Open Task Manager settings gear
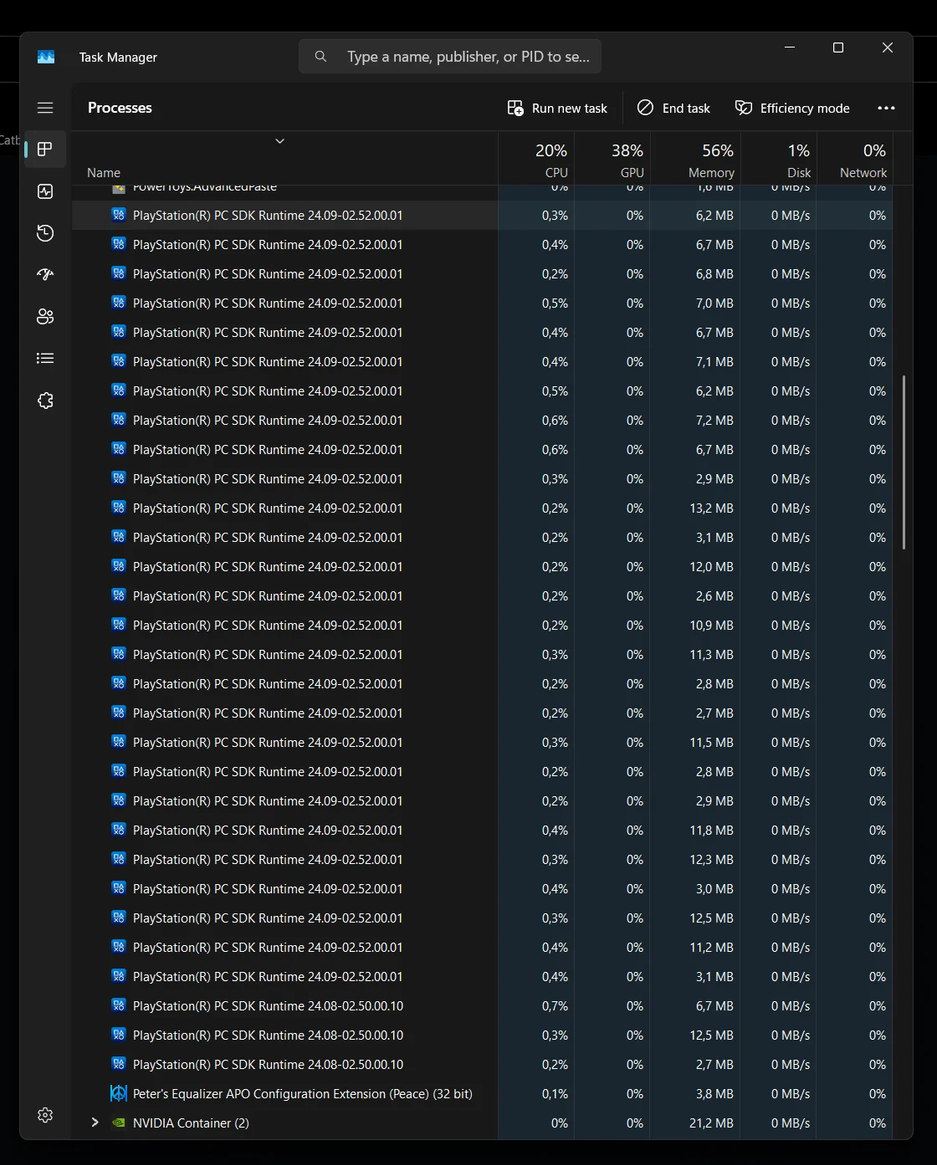The height and width of the screenshot is (1165, 937). point(45,1115)
